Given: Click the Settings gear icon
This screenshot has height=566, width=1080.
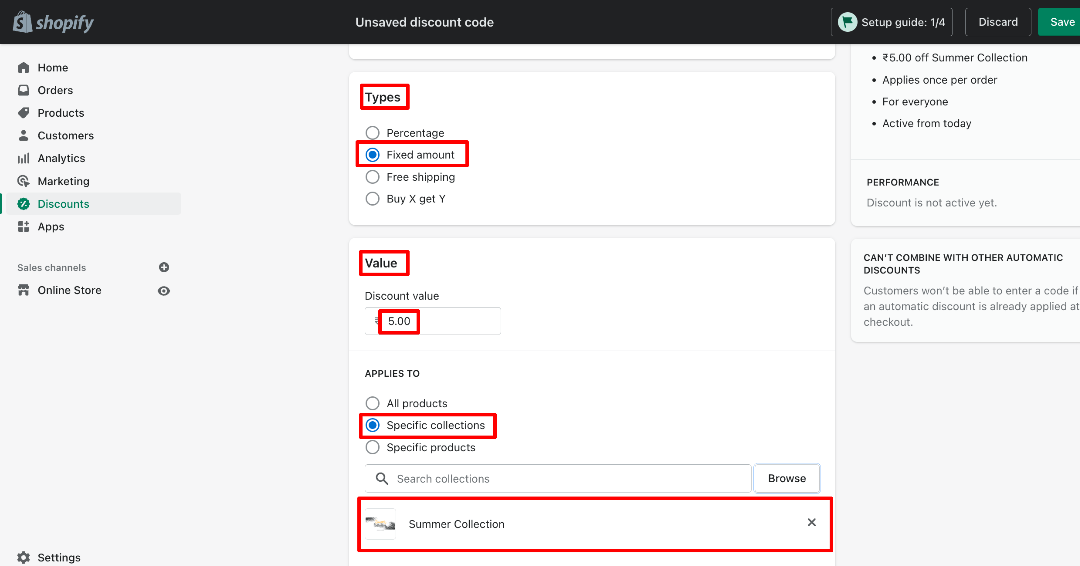Looking at the screenshot, I should point(23,558).
